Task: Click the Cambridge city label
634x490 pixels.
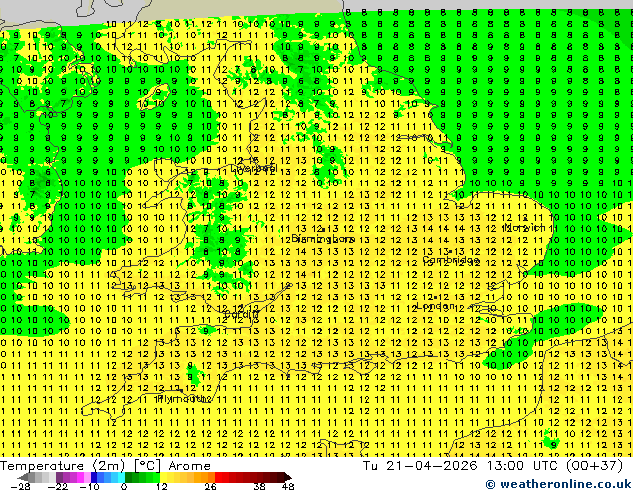Action: tap(451, 260)
